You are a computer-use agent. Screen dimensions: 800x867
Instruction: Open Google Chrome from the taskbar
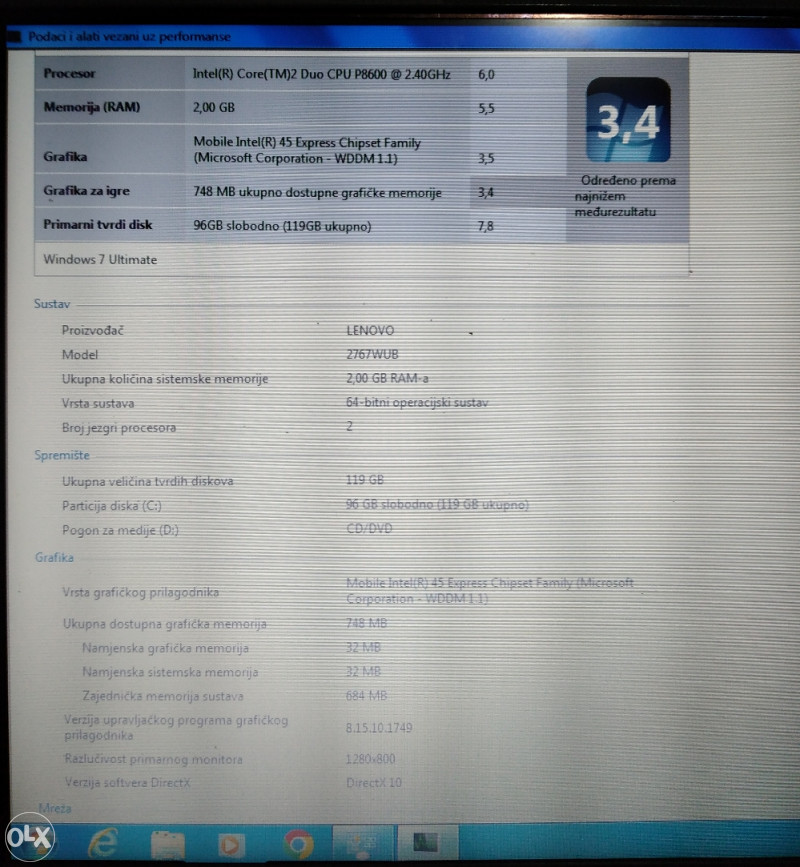(299, 845)
